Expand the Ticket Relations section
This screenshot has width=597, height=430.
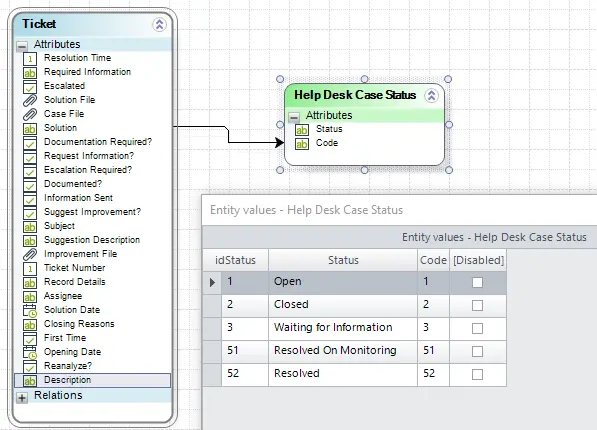(x=22, y=398)
